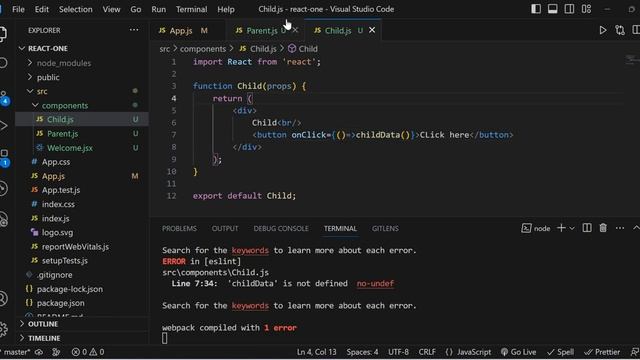This screenshot has width=640, height=360.
Task: Open the Selection menu
Action: (x=76, y=9)
